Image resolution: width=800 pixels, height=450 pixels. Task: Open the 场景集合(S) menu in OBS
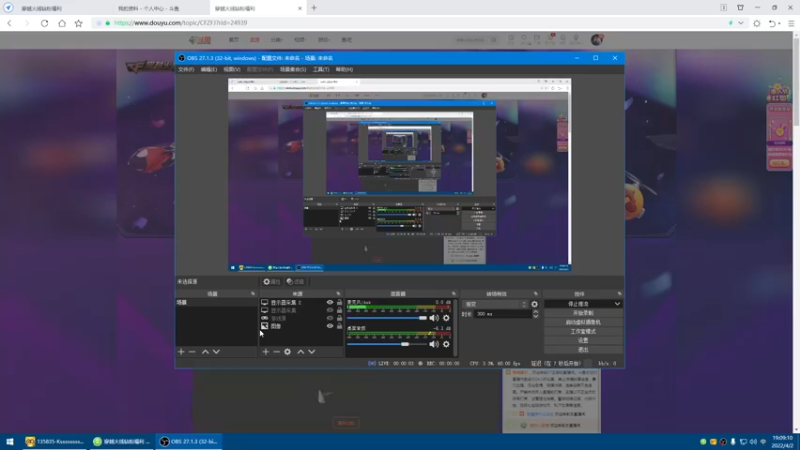pyautogui.click(x=293, y=69)
